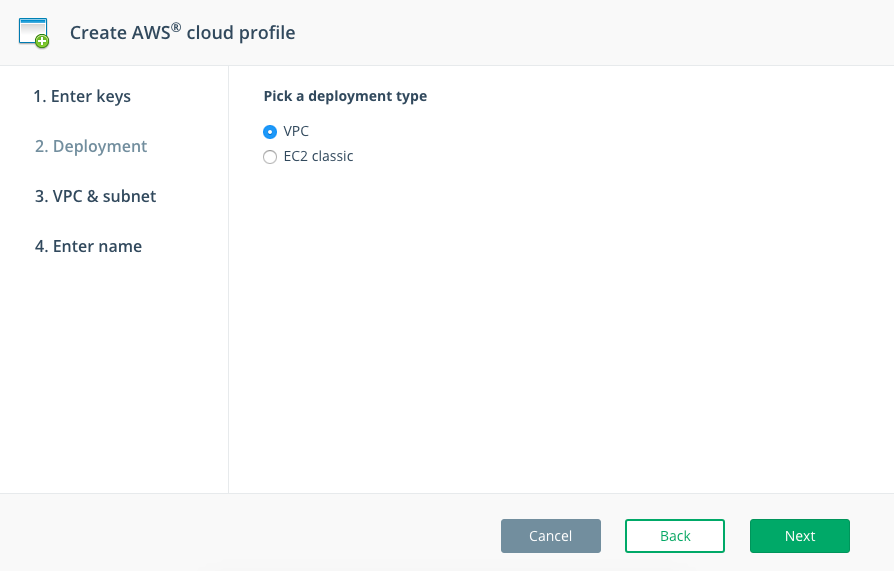This screenshot has height=571, width=894.
Task: Go Back to the previous step
Action: point(675,536)
